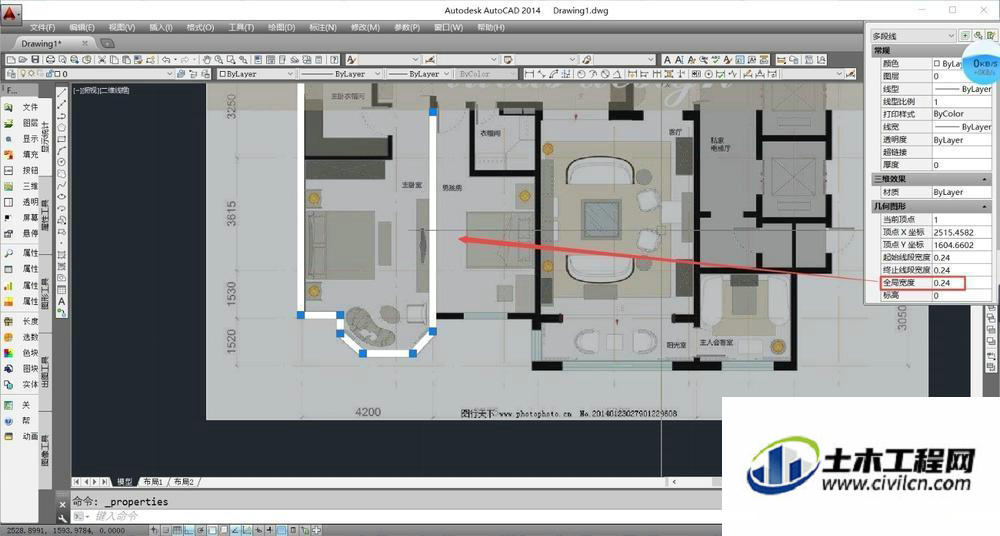
Task: Open the 格式(O) menu
Action: [200, 27]
